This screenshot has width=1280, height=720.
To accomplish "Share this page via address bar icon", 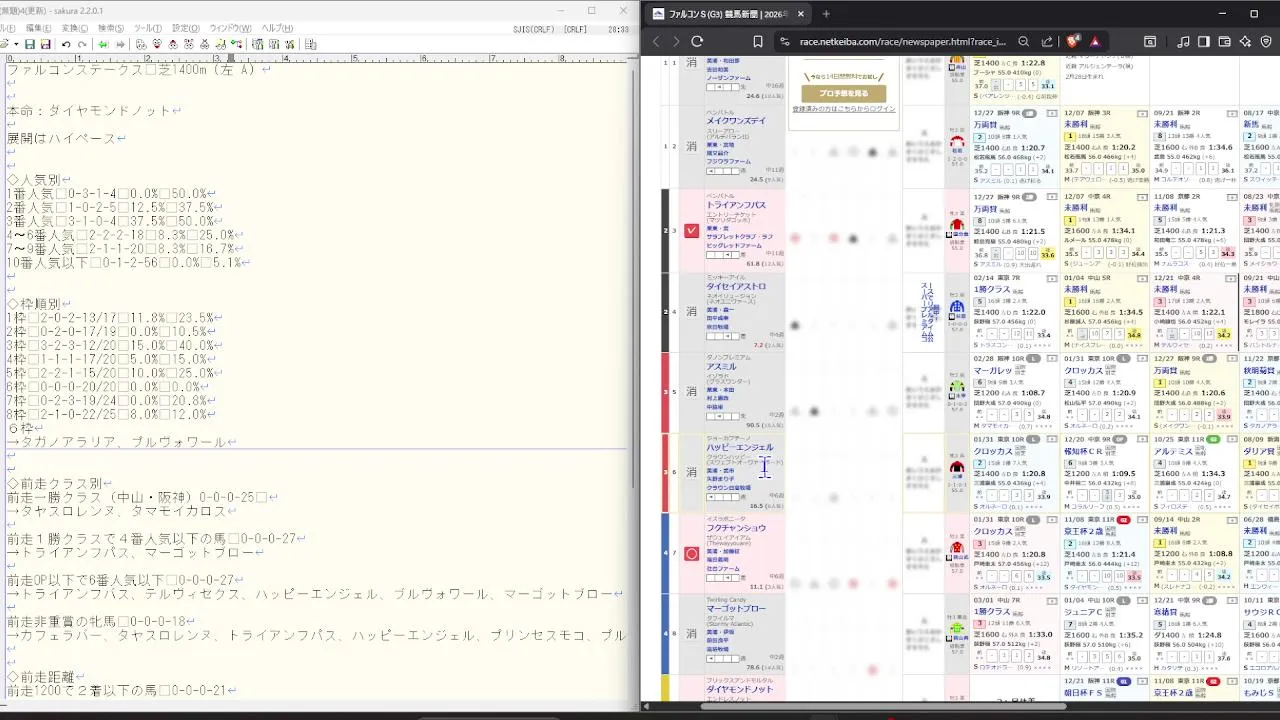I will click(1047, 41).
